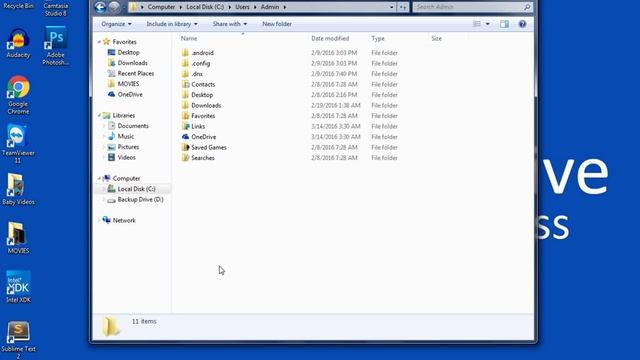Select Downloads under Favorites

pos(132,63)
